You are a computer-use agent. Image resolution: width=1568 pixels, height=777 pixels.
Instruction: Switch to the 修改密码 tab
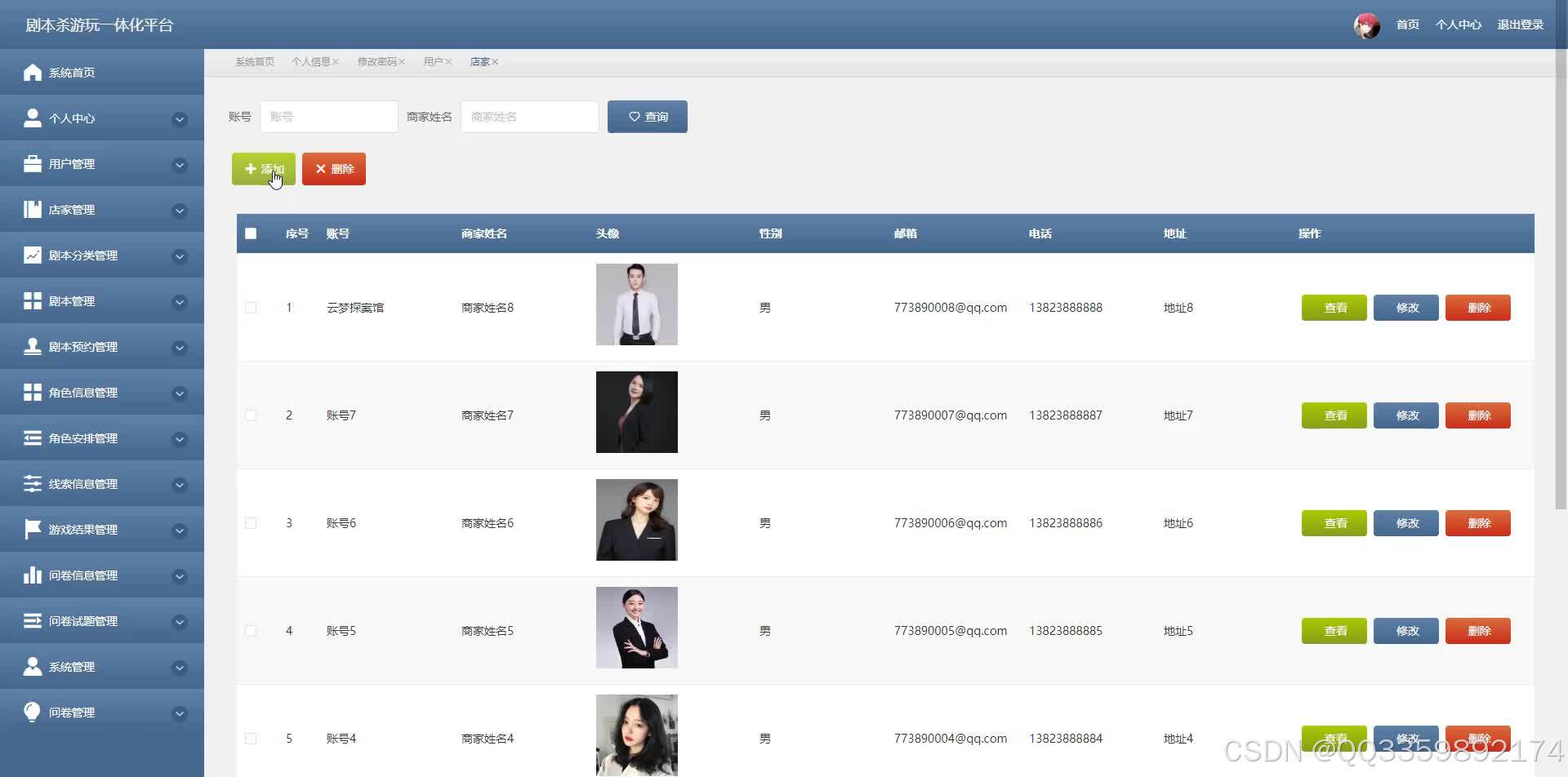[x=376, y=62]
